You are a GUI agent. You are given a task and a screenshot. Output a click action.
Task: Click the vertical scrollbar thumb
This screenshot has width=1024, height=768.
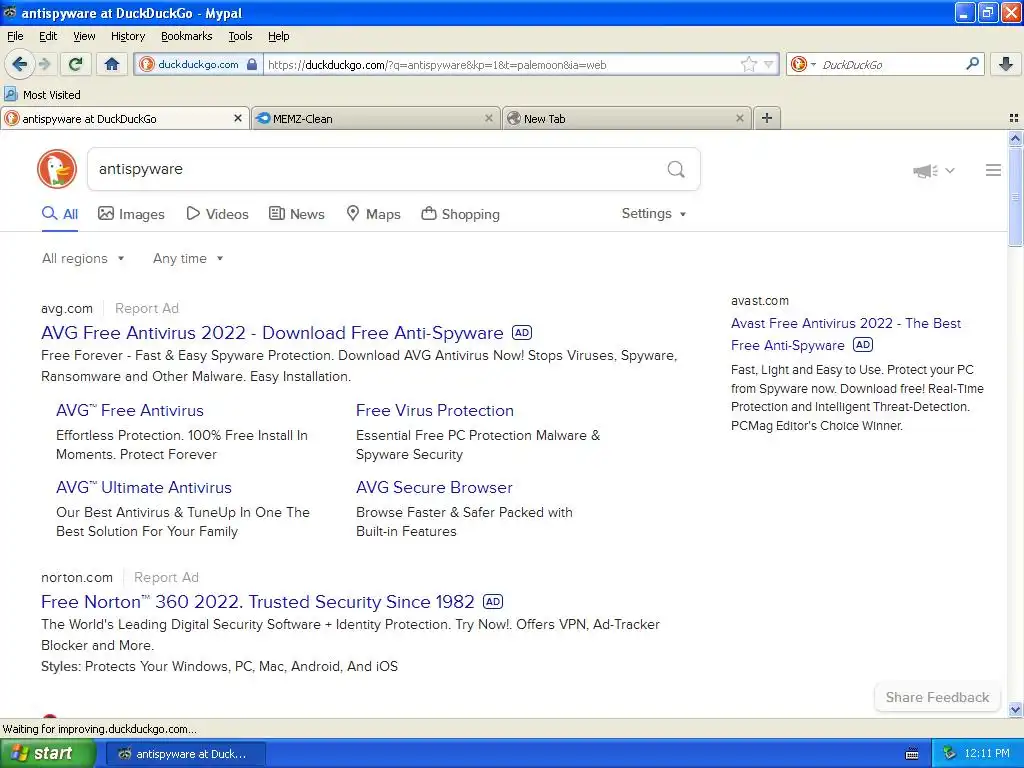[1015, 197]
